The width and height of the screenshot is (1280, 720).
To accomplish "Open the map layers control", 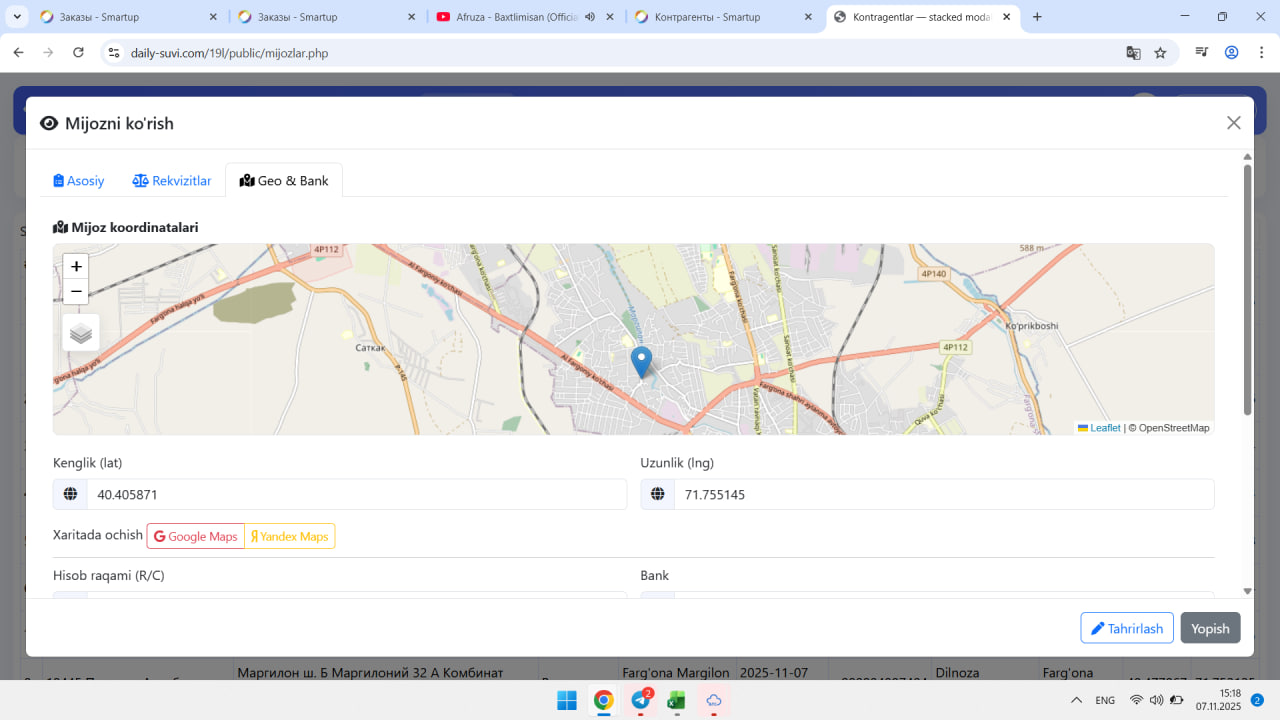I will [x=81, y=333].
